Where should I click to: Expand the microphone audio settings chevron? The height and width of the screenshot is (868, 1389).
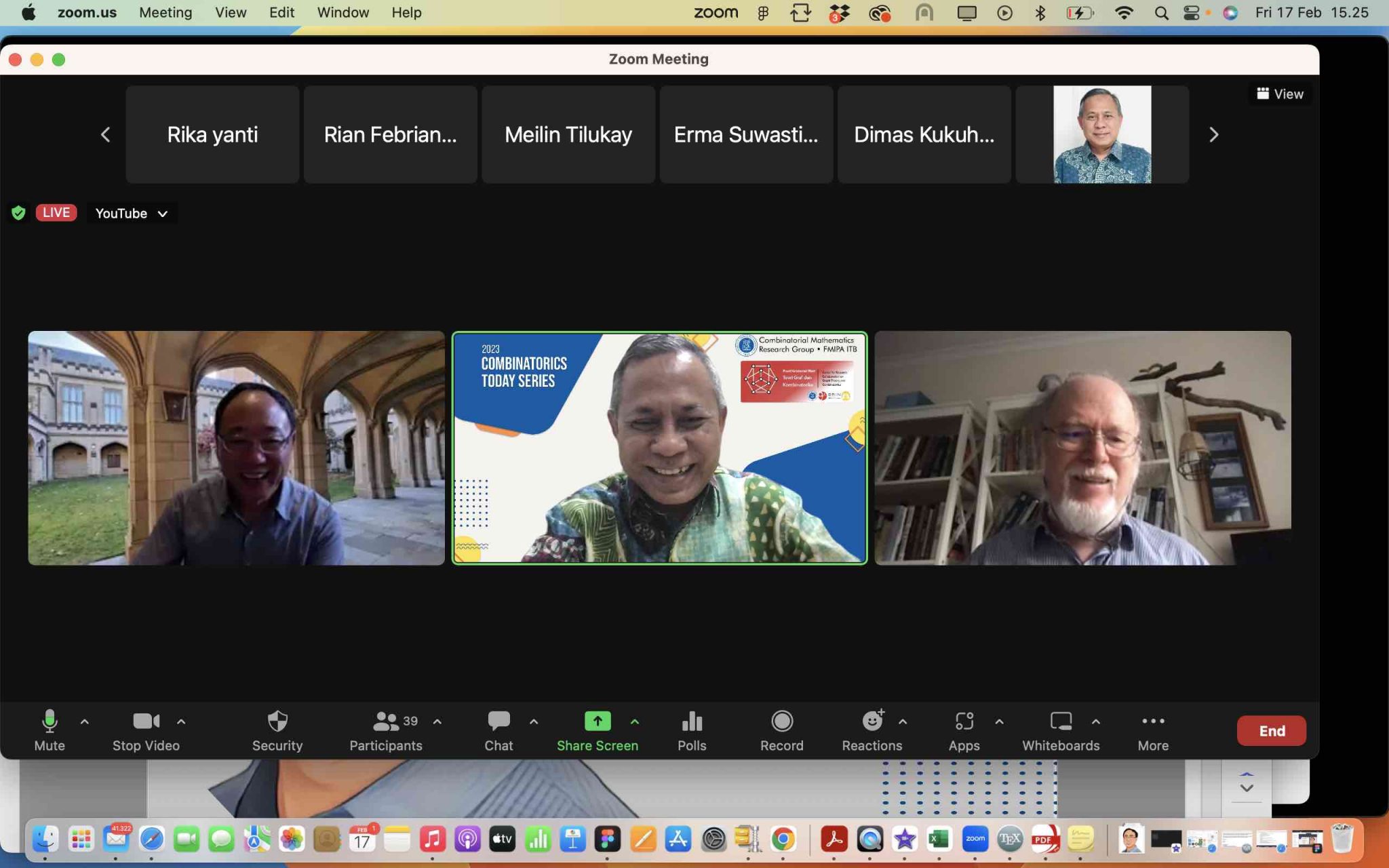point(84,721)
